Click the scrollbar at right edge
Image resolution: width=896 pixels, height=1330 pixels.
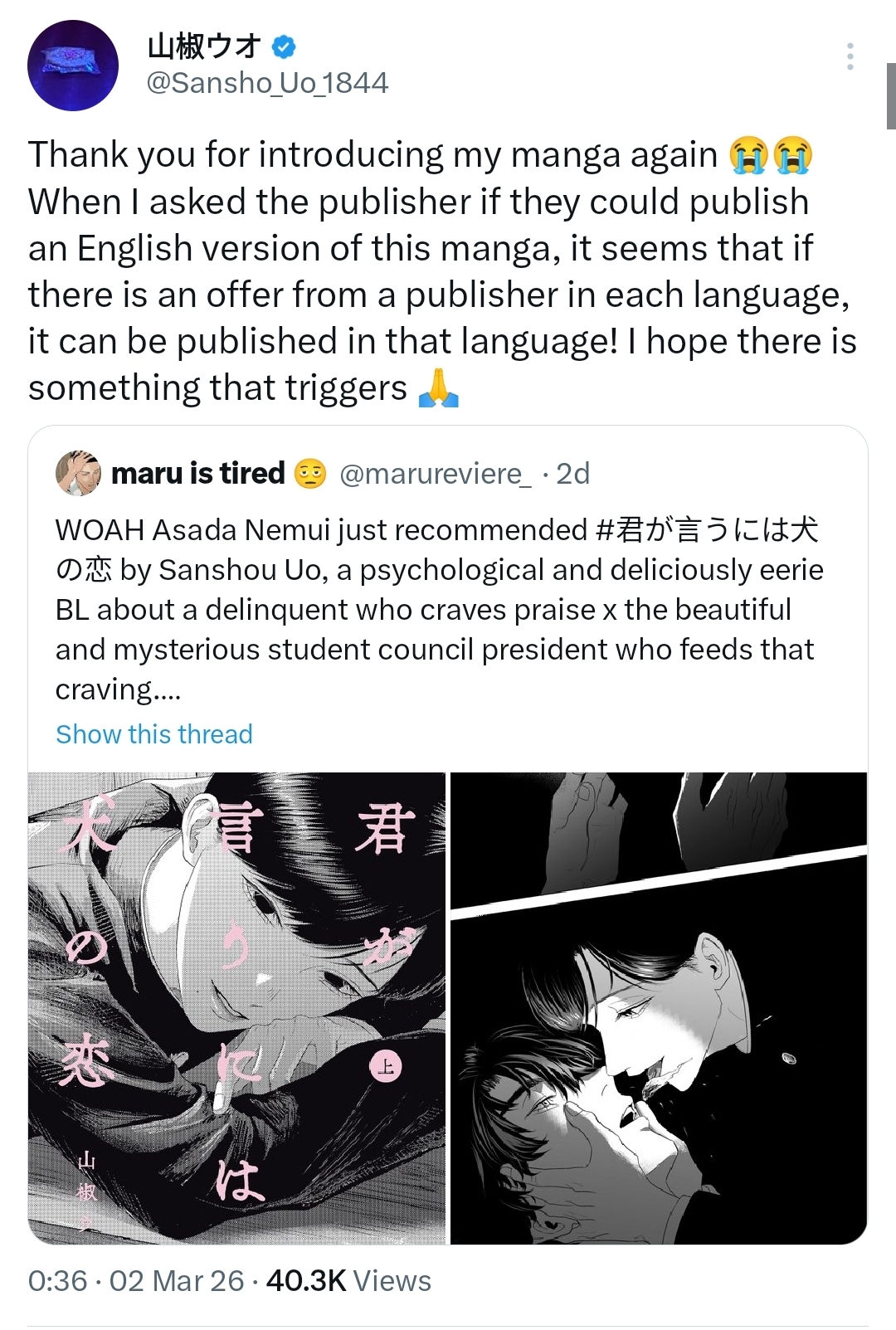(891, 95)
